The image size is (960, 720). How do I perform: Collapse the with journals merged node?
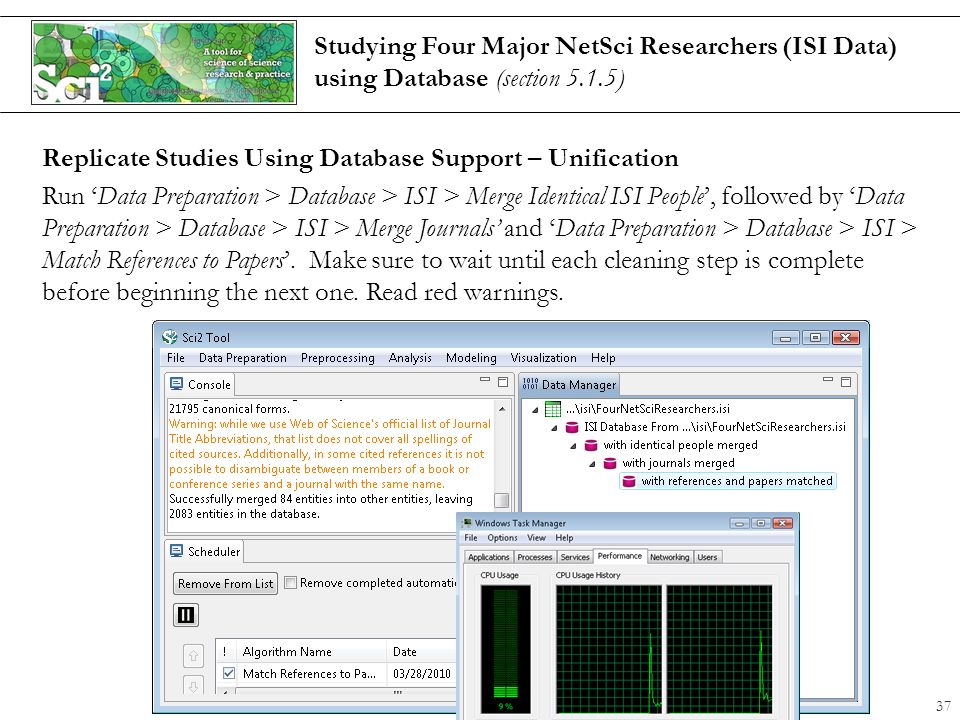pyautogui.click(x=592, y=464)
